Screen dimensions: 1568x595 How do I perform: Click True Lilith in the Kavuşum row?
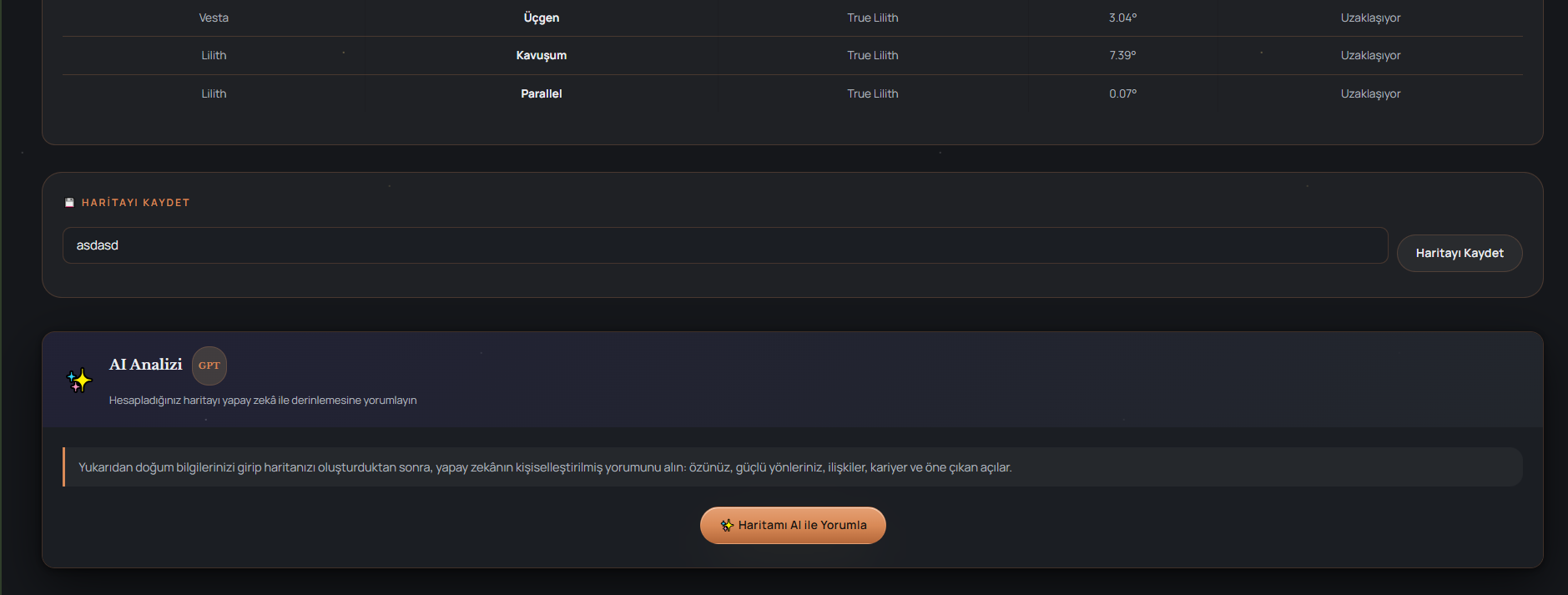pyautogui.click(x=873, y=55)
